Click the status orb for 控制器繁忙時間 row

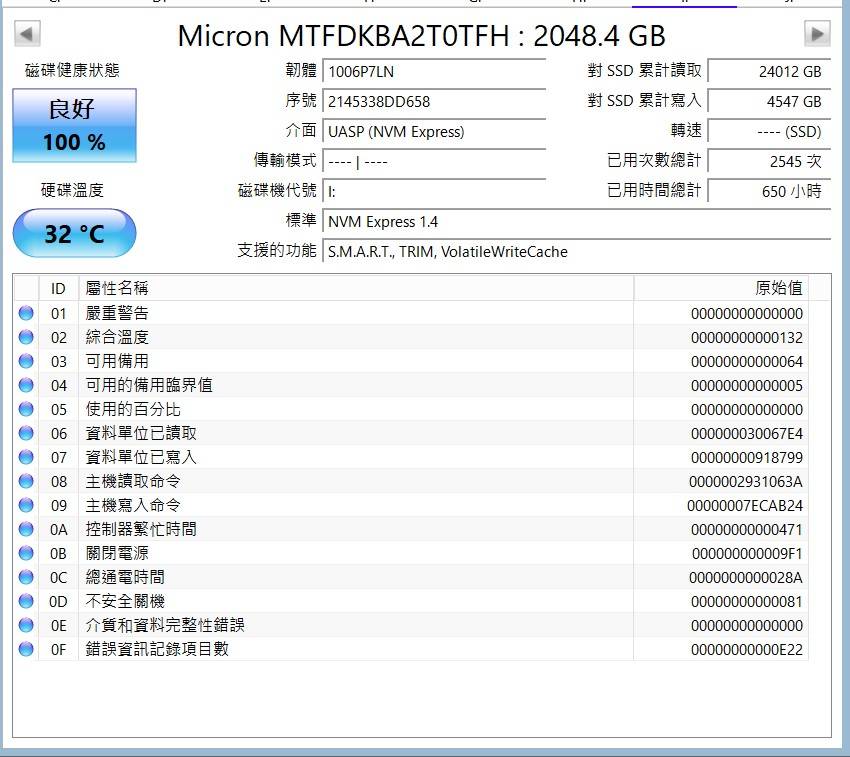click(x=26, y=529)
